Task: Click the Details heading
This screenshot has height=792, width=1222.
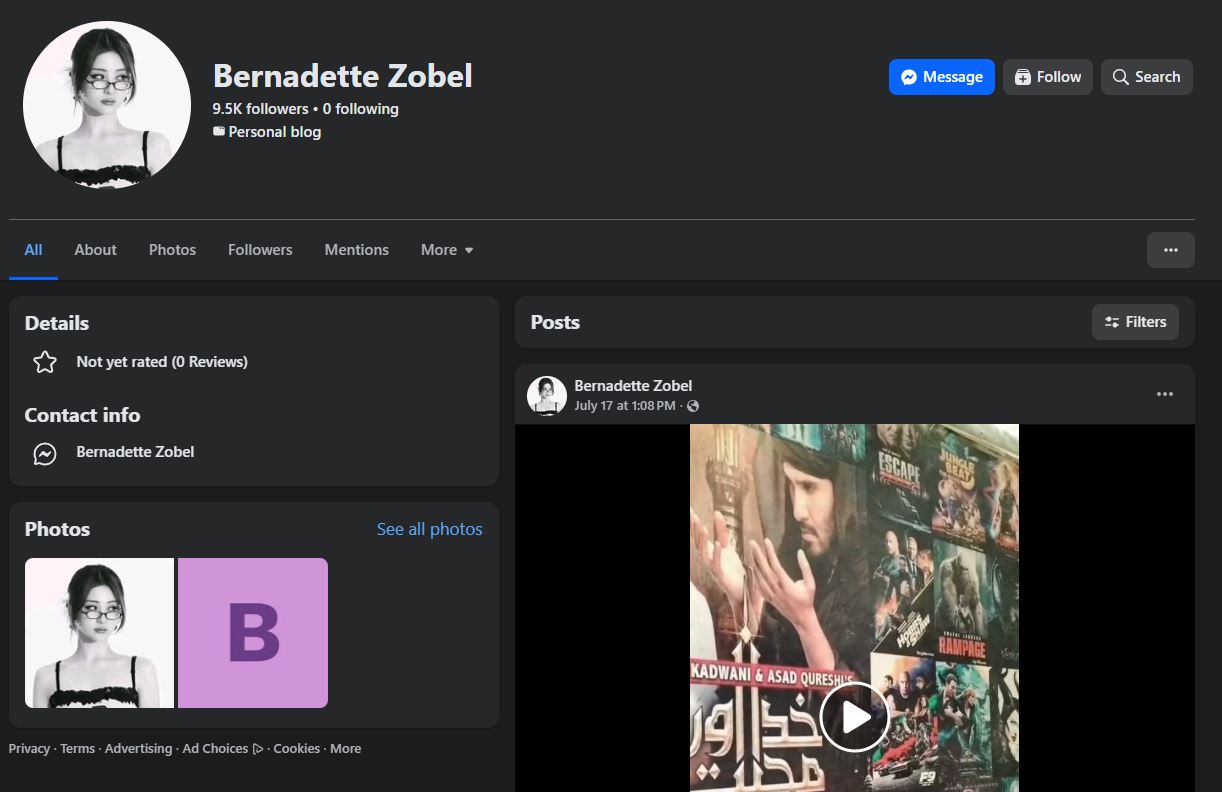Action: (x=57, y=323)
